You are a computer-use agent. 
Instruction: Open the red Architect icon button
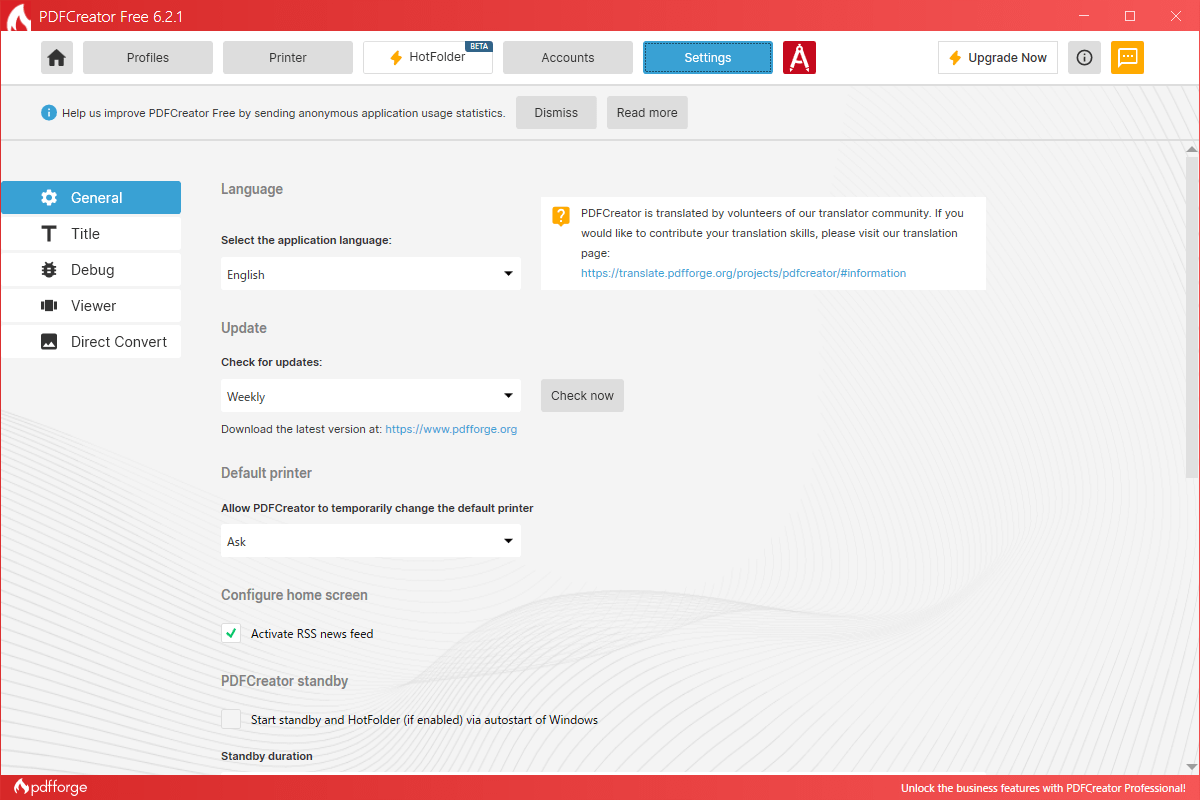799,58
